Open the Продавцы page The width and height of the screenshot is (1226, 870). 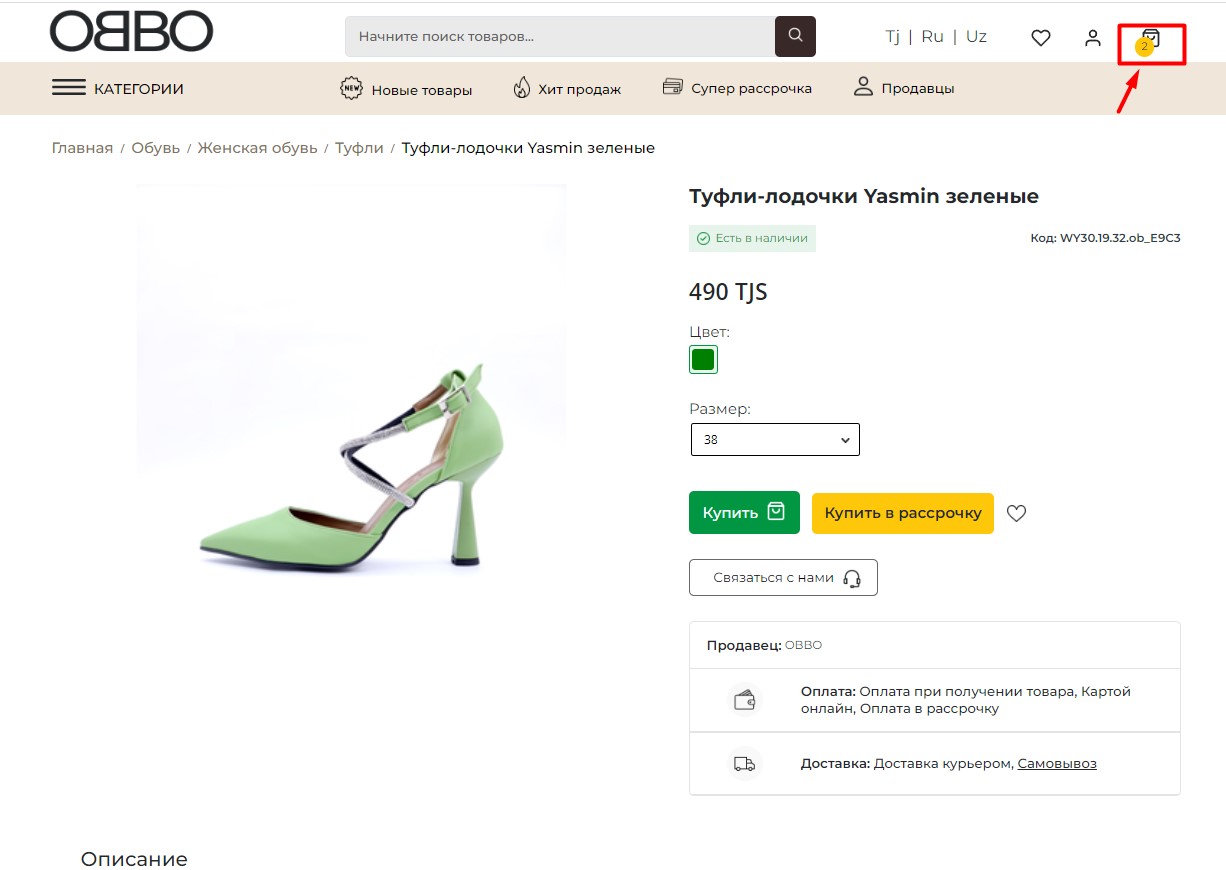tap(904, 88)
